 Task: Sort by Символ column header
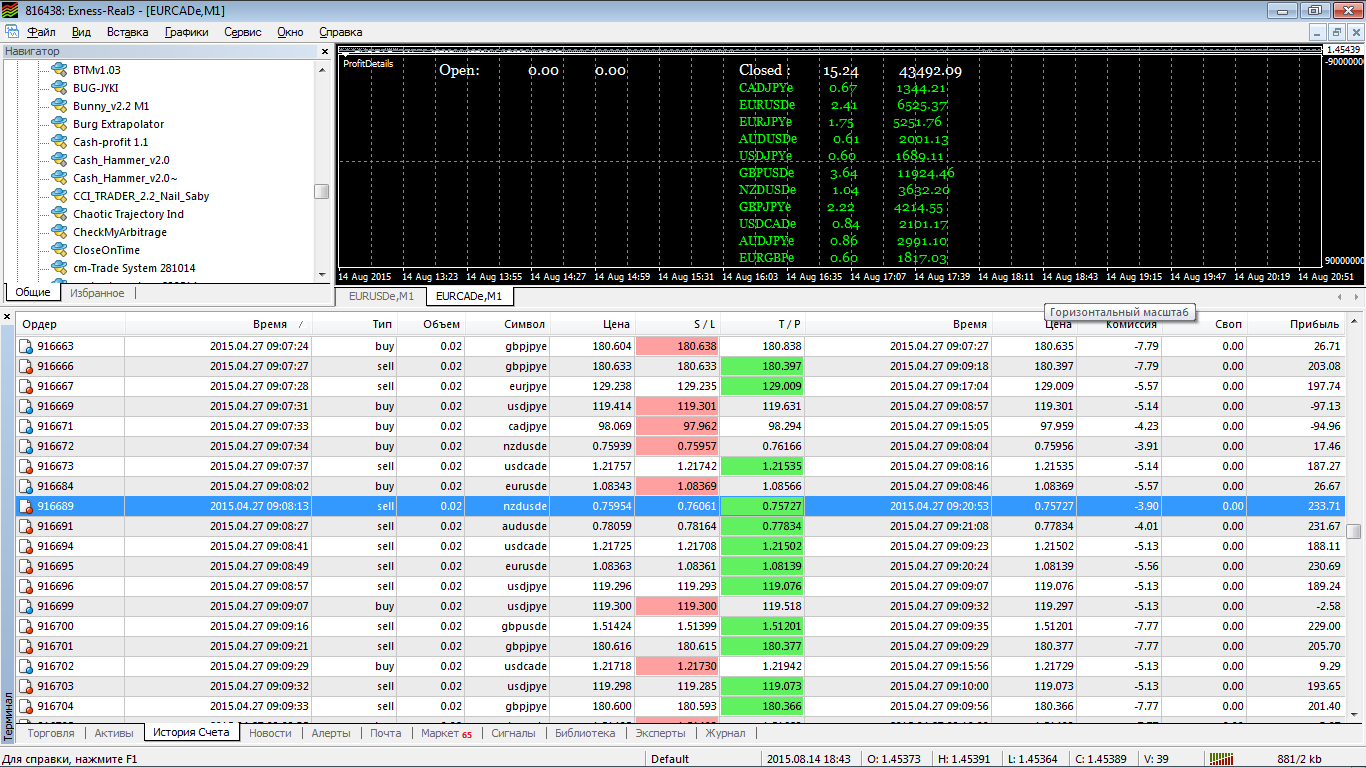tap(507, 324)
